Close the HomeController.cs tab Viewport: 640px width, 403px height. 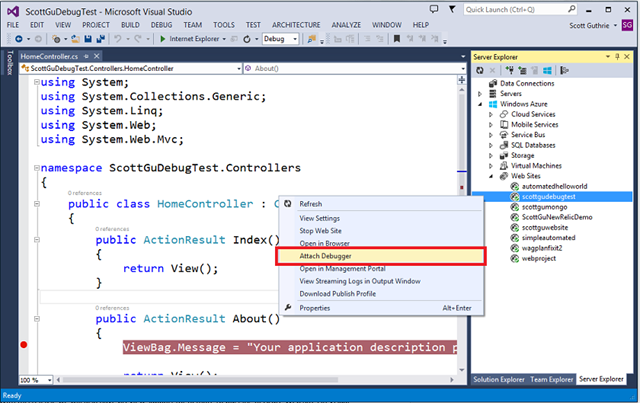point(96,56)
